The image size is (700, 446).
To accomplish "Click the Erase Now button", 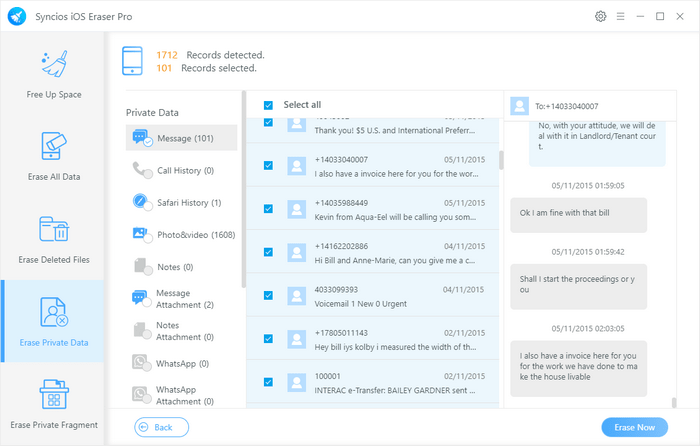I will point(634,427).
